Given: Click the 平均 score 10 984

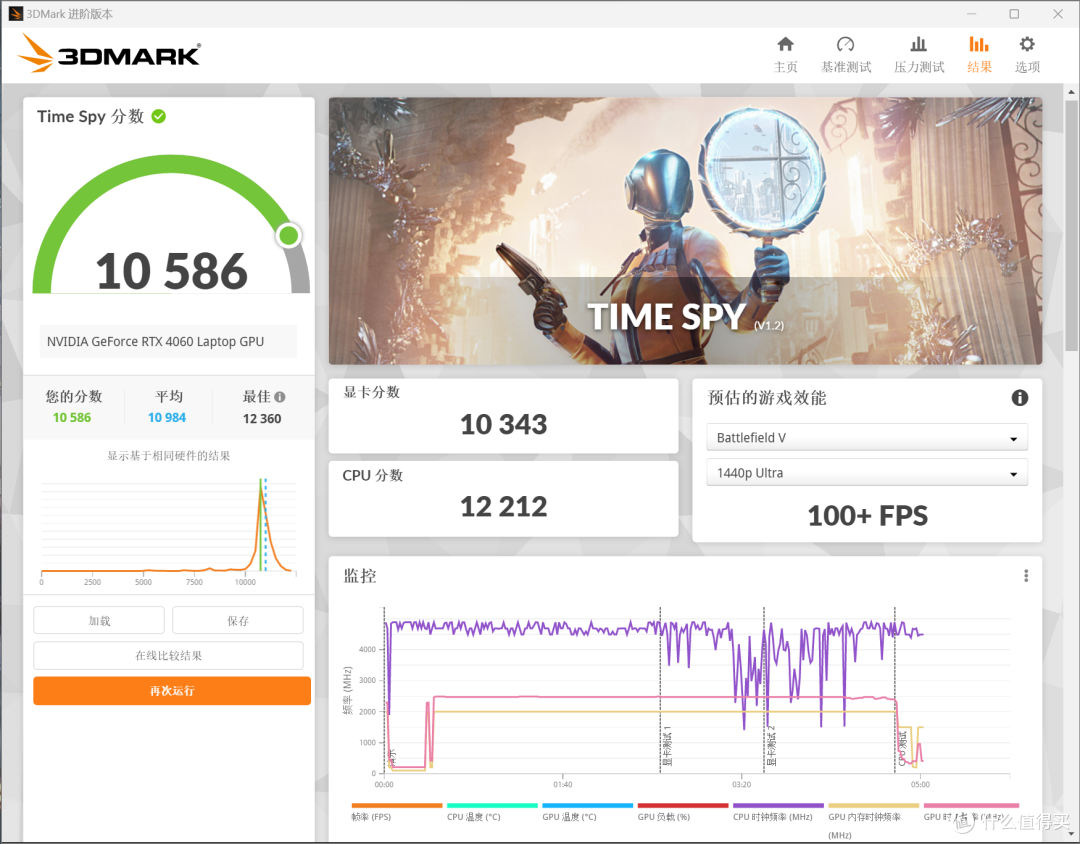Looking at the screenshot, I should point(167,418).
